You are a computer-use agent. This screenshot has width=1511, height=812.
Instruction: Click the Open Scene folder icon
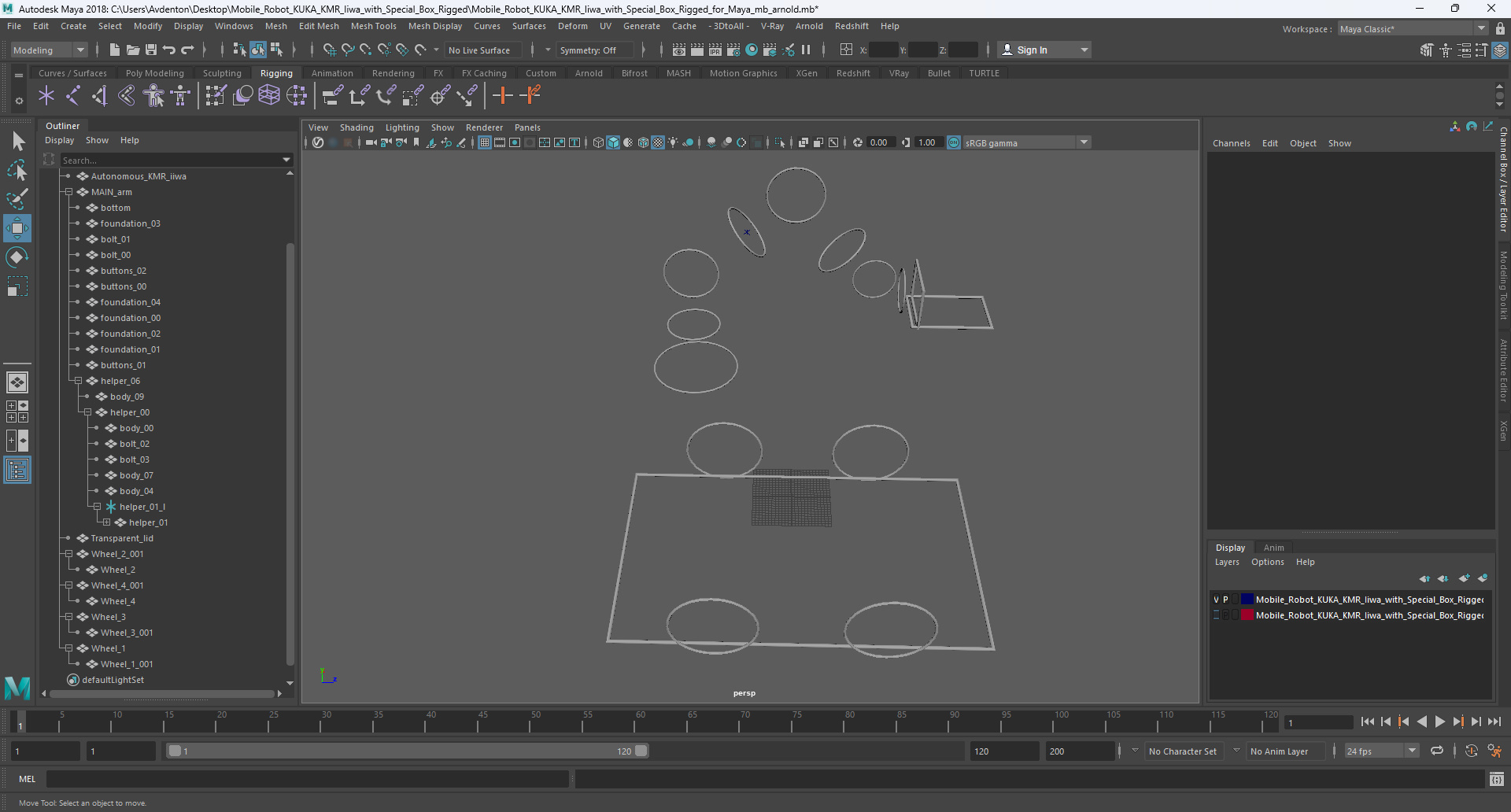pyautogui.click(x=133, y=50)
